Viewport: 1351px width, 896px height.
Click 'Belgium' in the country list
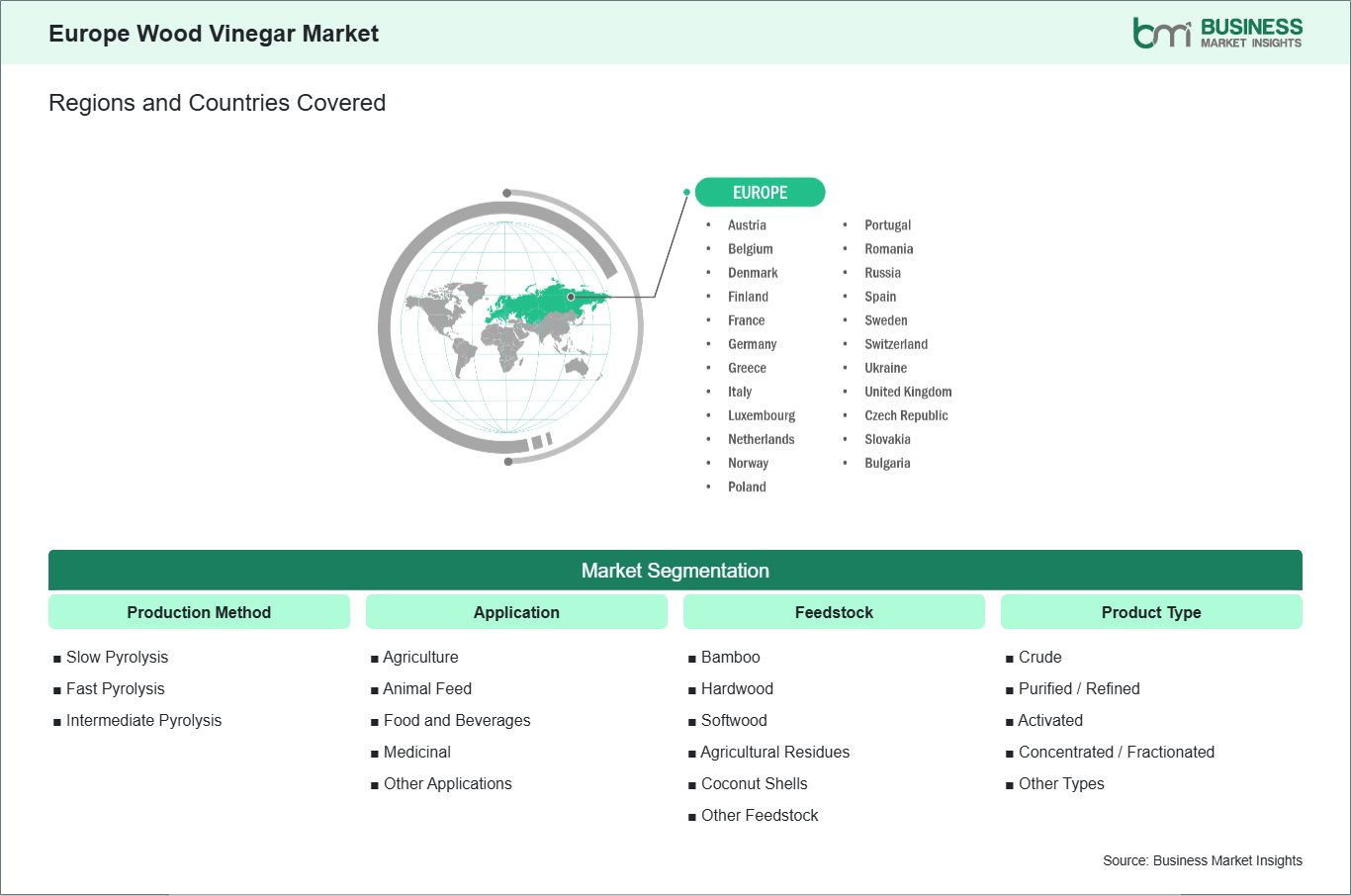pyautogui.click(x=751, y=249)
